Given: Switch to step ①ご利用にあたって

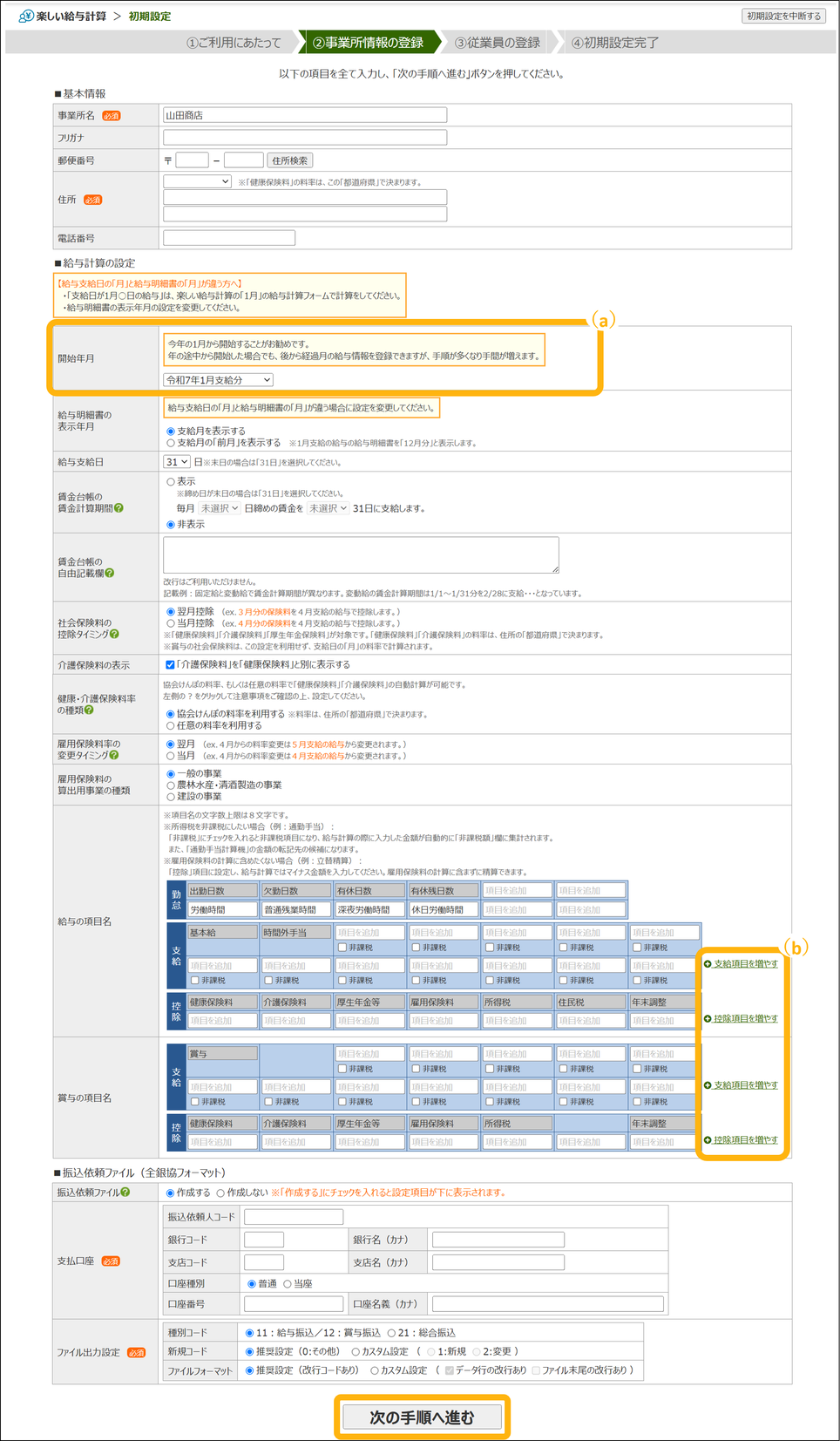Looking at the screenshot, I should 234,42.
